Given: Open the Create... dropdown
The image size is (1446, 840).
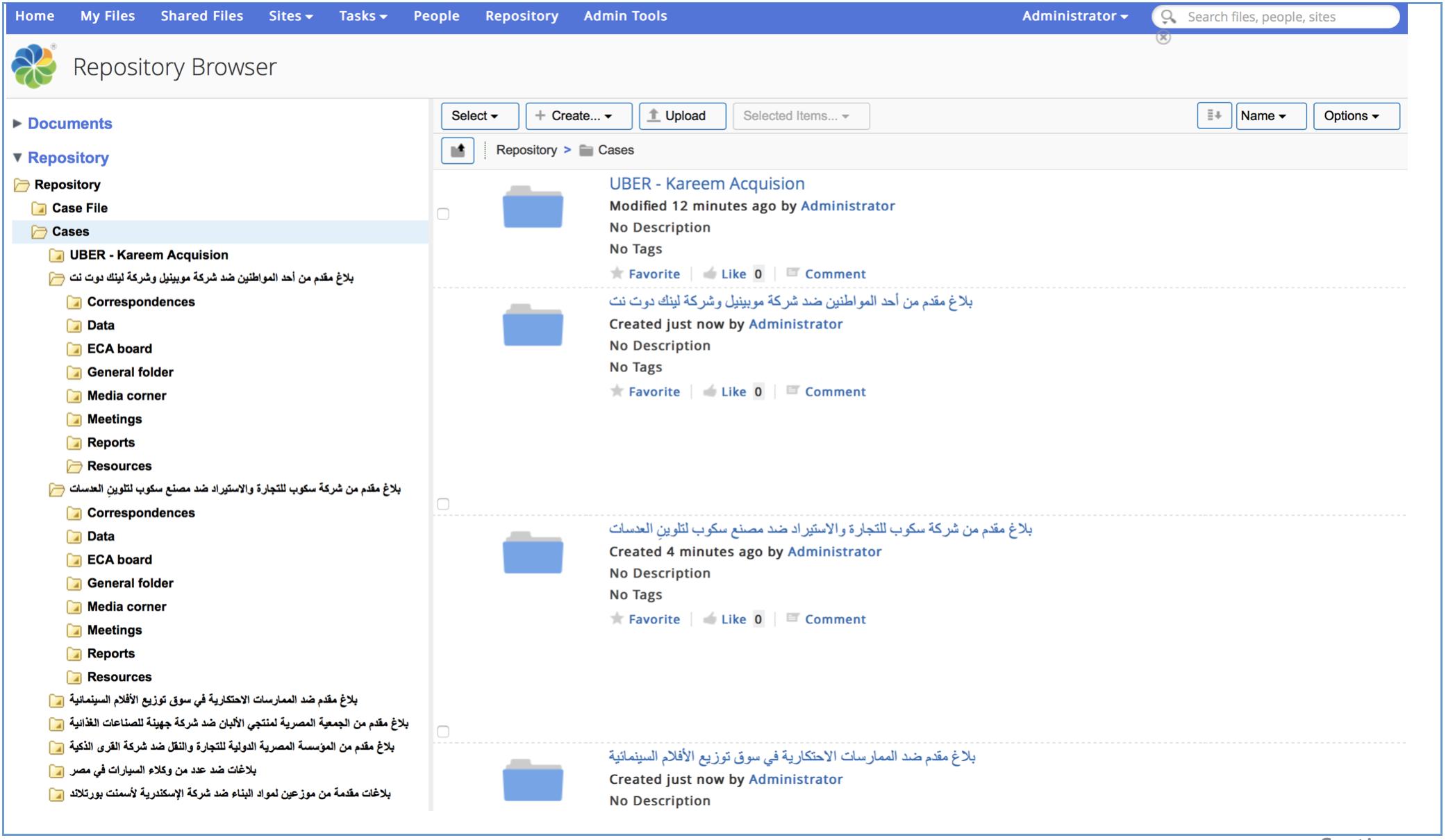Looking at the screenshot, I should click(x=578, y=116).
